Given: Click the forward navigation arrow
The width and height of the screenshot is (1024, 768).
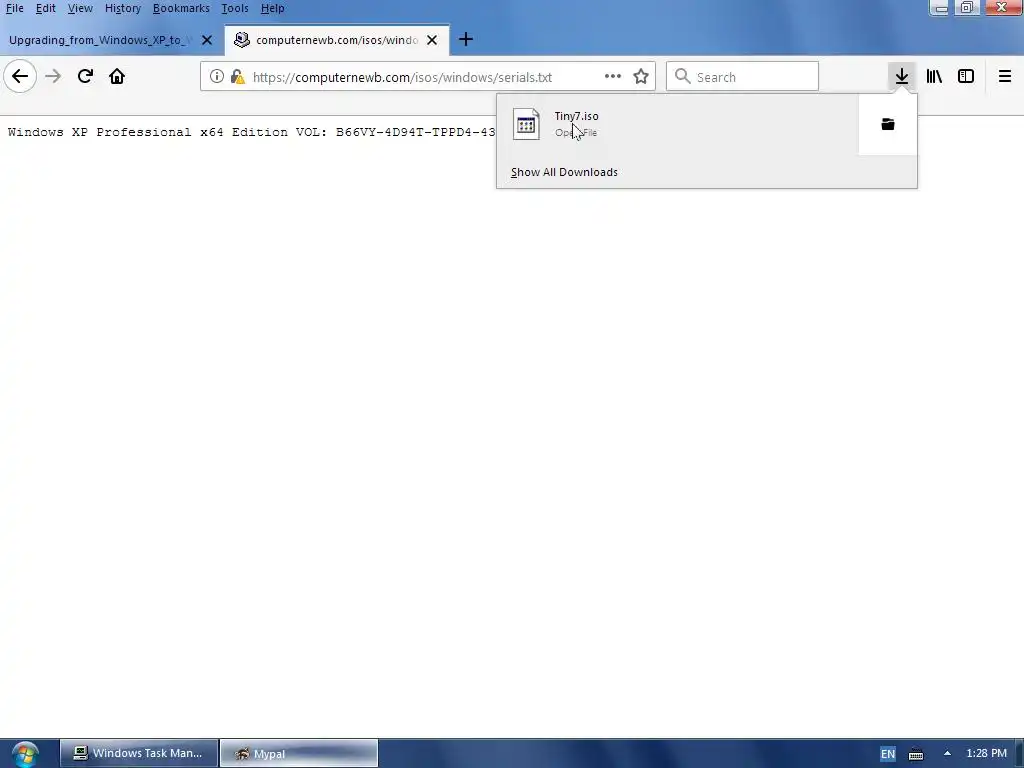Looking at the screenshot, I should pyautogui.click(x=53, y=76).
